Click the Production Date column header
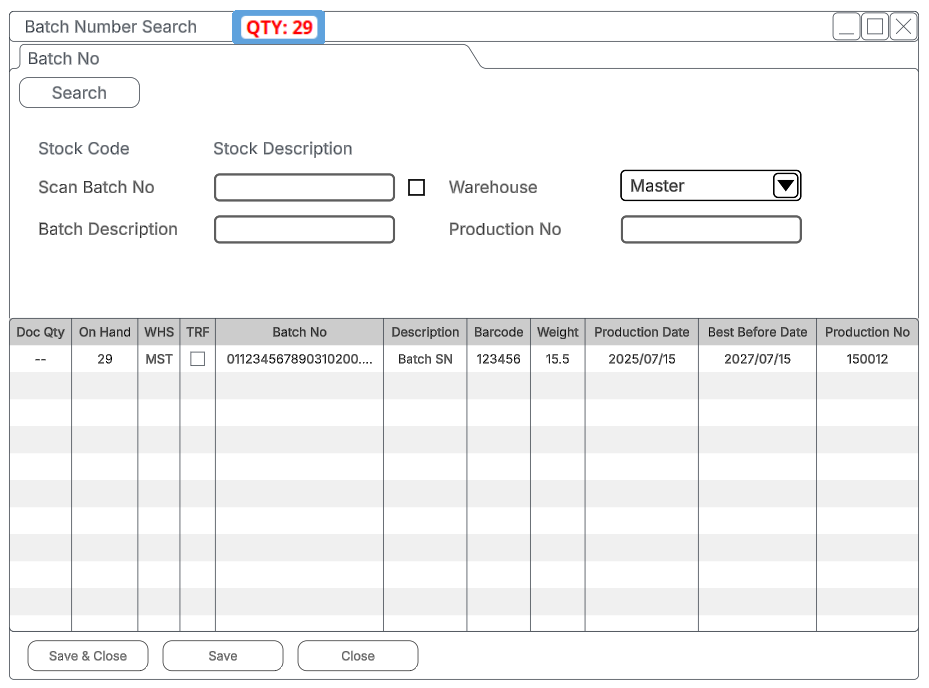Image resolution: width=929 pixels, height=688 pixels. pyautogui.click(x=641, y=332)
